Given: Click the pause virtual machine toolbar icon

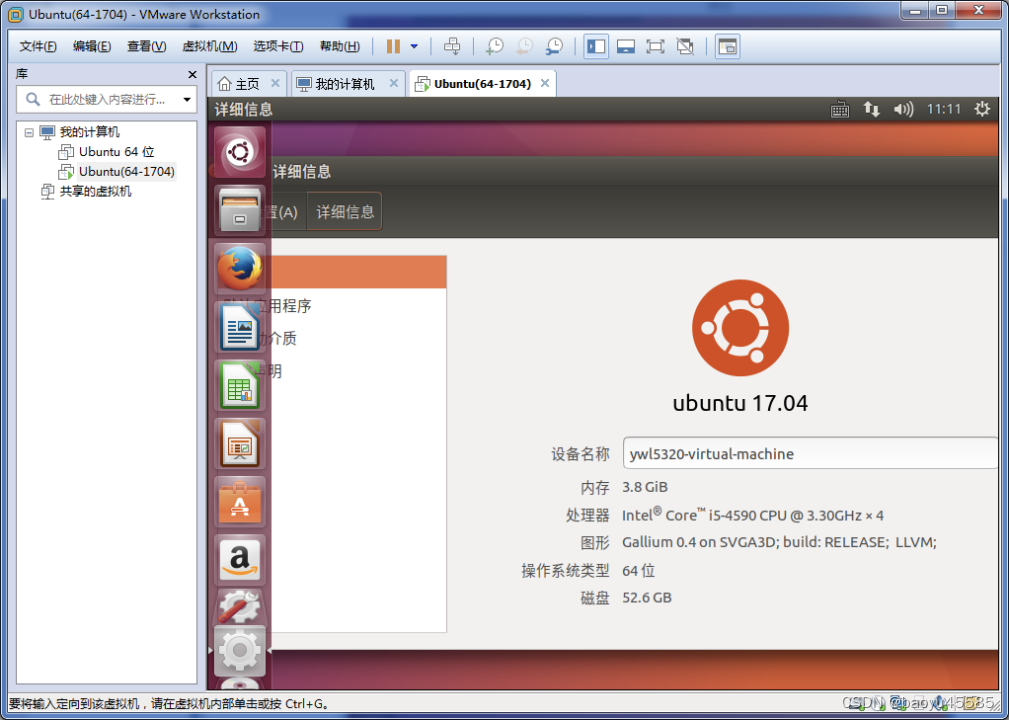Looking at the screenshot, I should coord(393,46).
